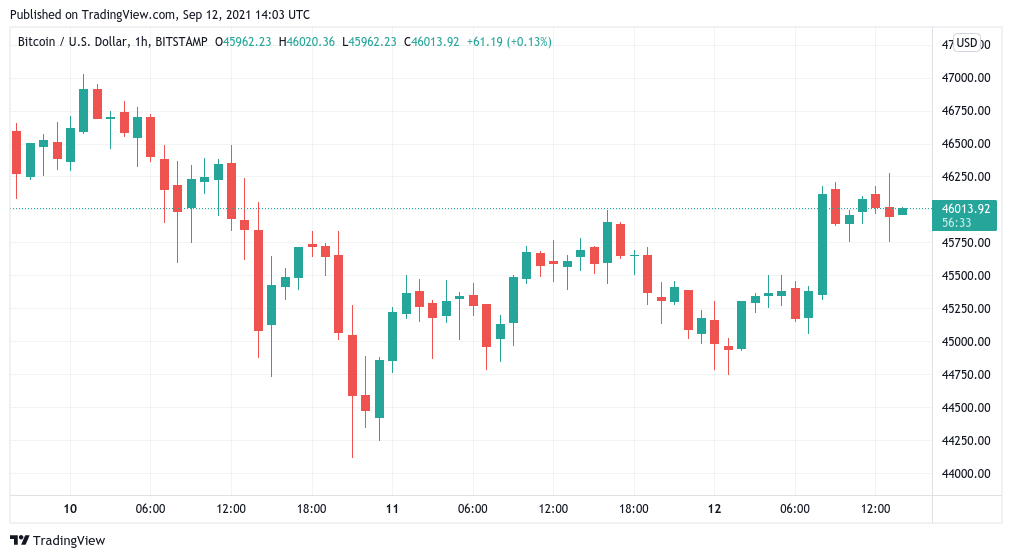Click the high value H46020.36 in header
The image size is (1012, 558).
[307, 42]
